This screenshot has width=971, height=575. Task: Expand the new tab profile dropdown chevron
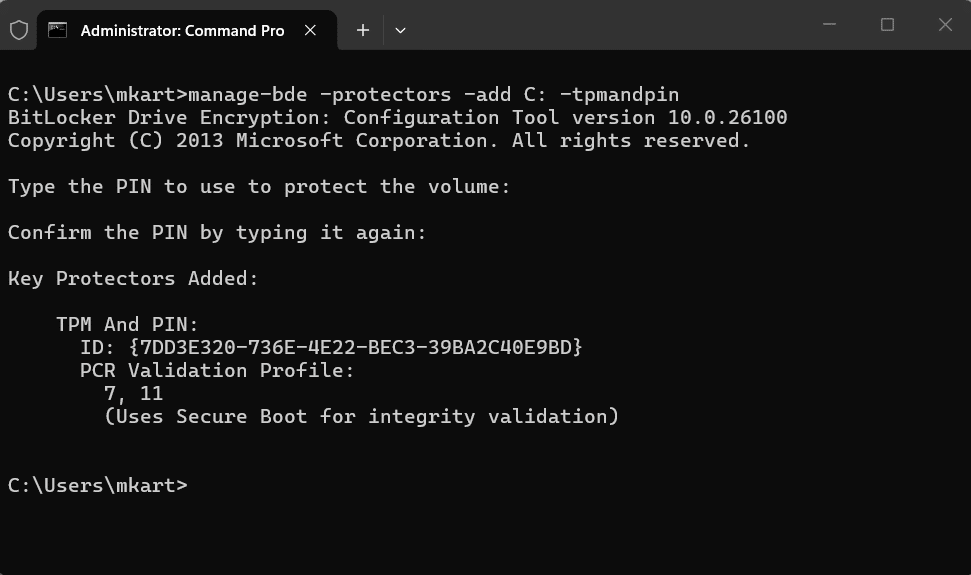pos(400,30)
